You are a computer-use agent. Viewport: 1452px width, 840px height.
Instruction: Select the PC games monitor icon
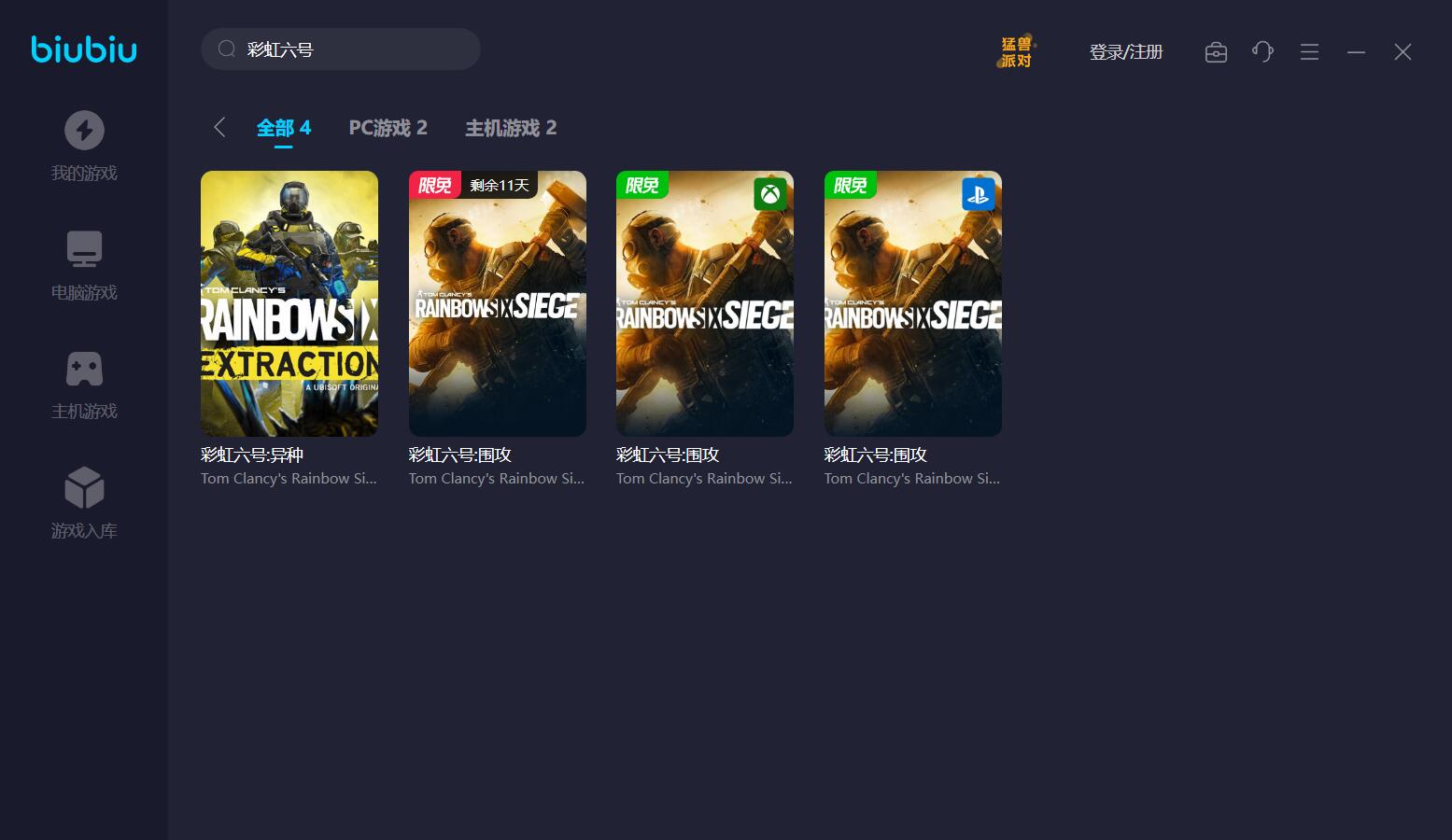click(84, 249)
